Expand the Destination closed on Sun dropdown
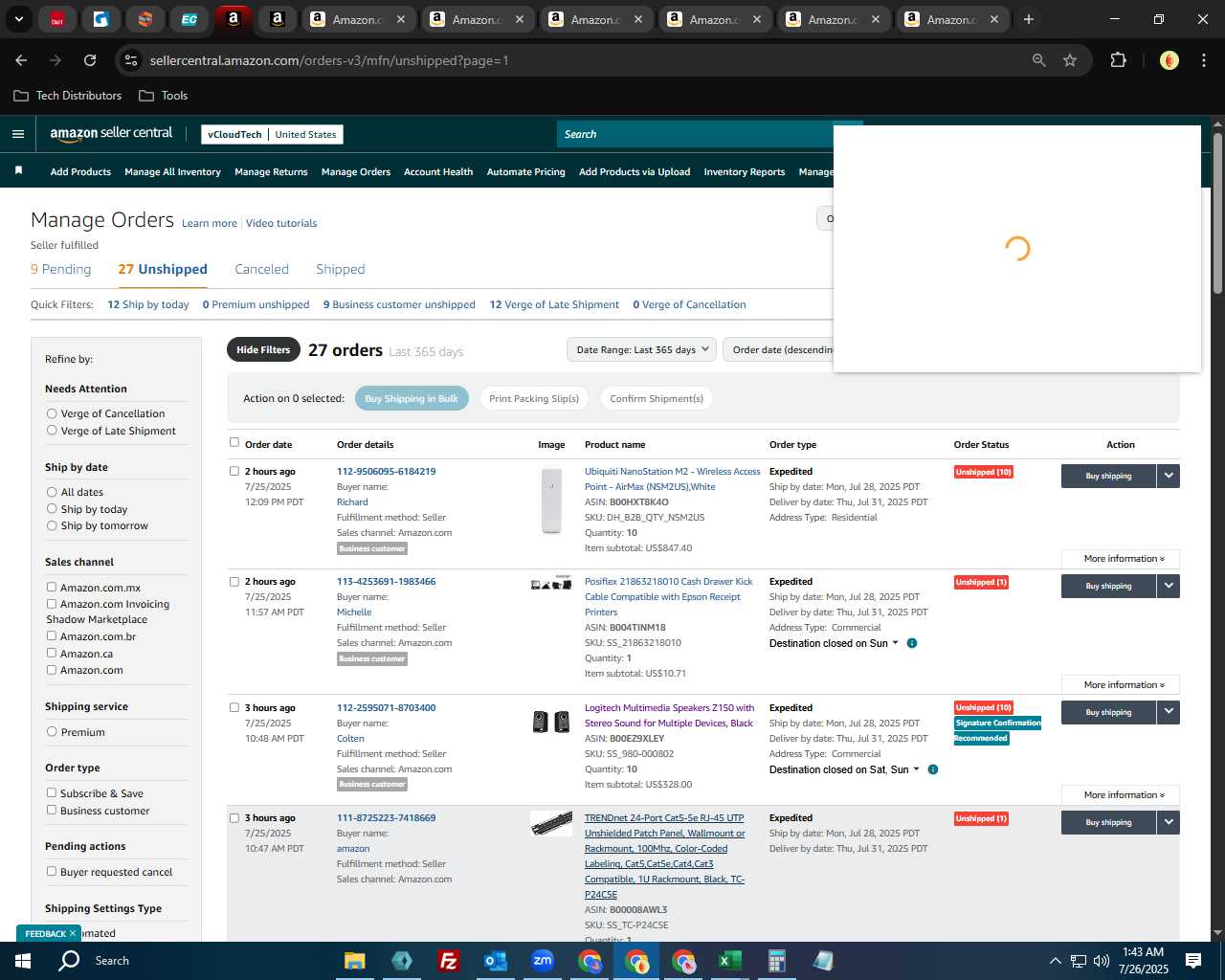 coord(835,643)
